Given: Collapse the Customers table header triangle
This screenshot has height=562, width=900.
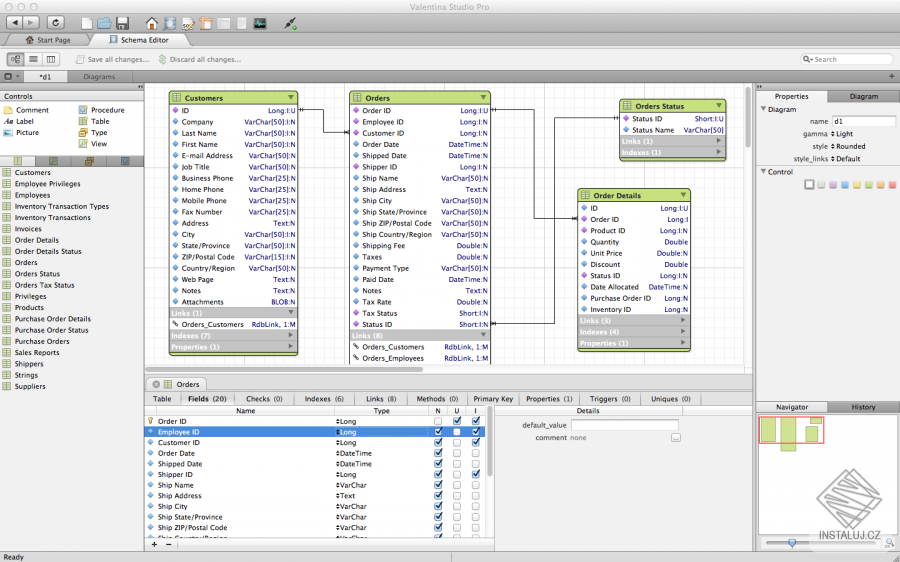Looking at the screenshot, I should coord(291,98).
